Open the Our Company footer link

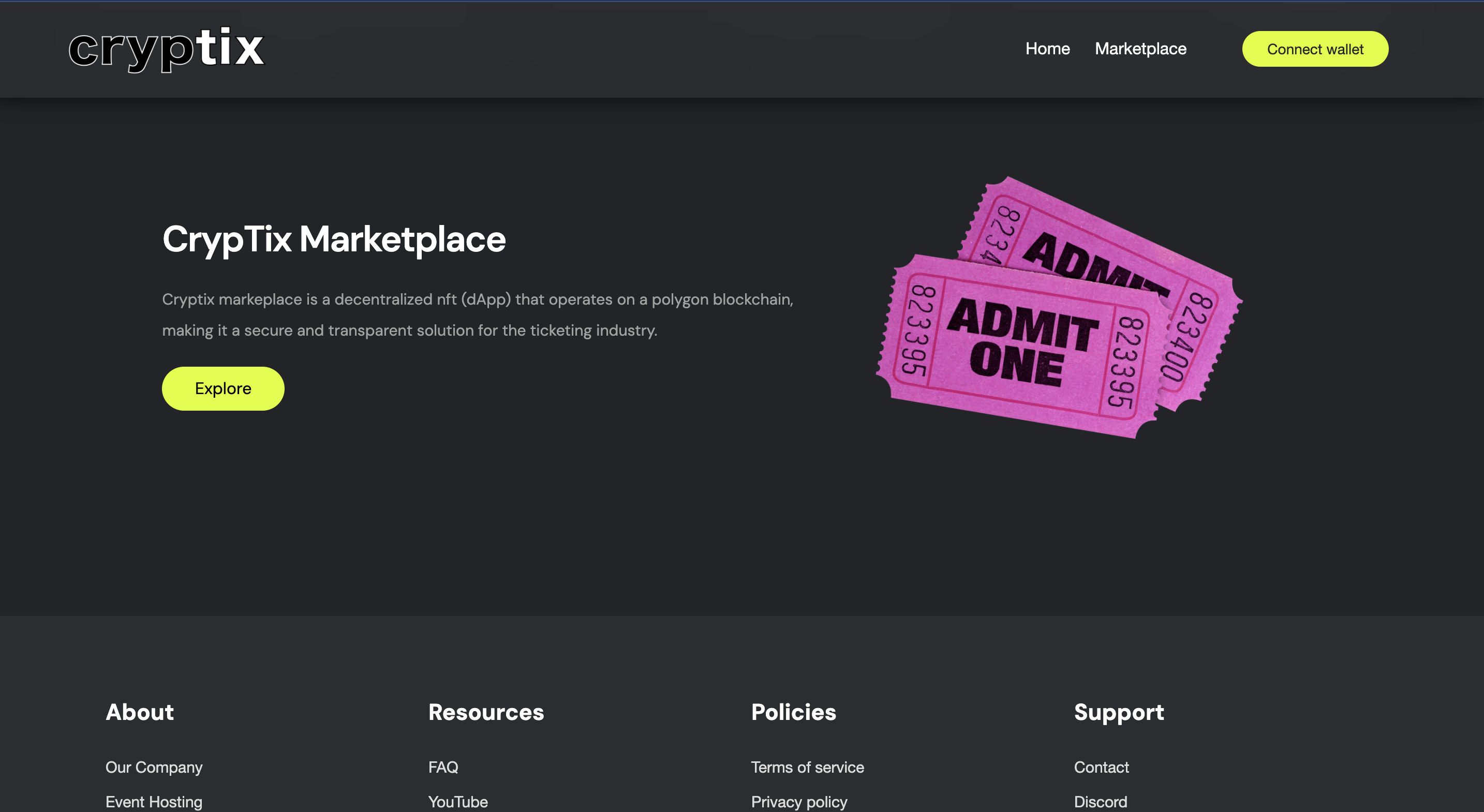click(154, 767)
